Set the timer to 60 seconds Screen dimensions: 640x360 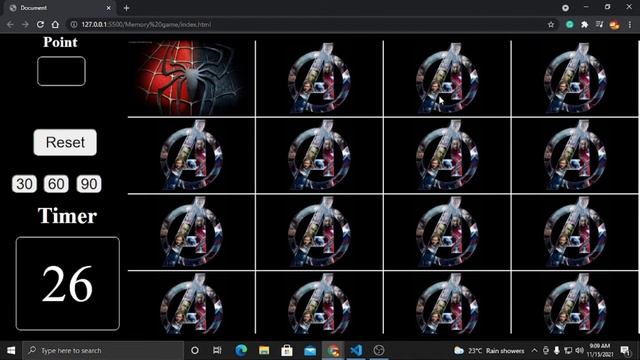(x=56, y=184)
